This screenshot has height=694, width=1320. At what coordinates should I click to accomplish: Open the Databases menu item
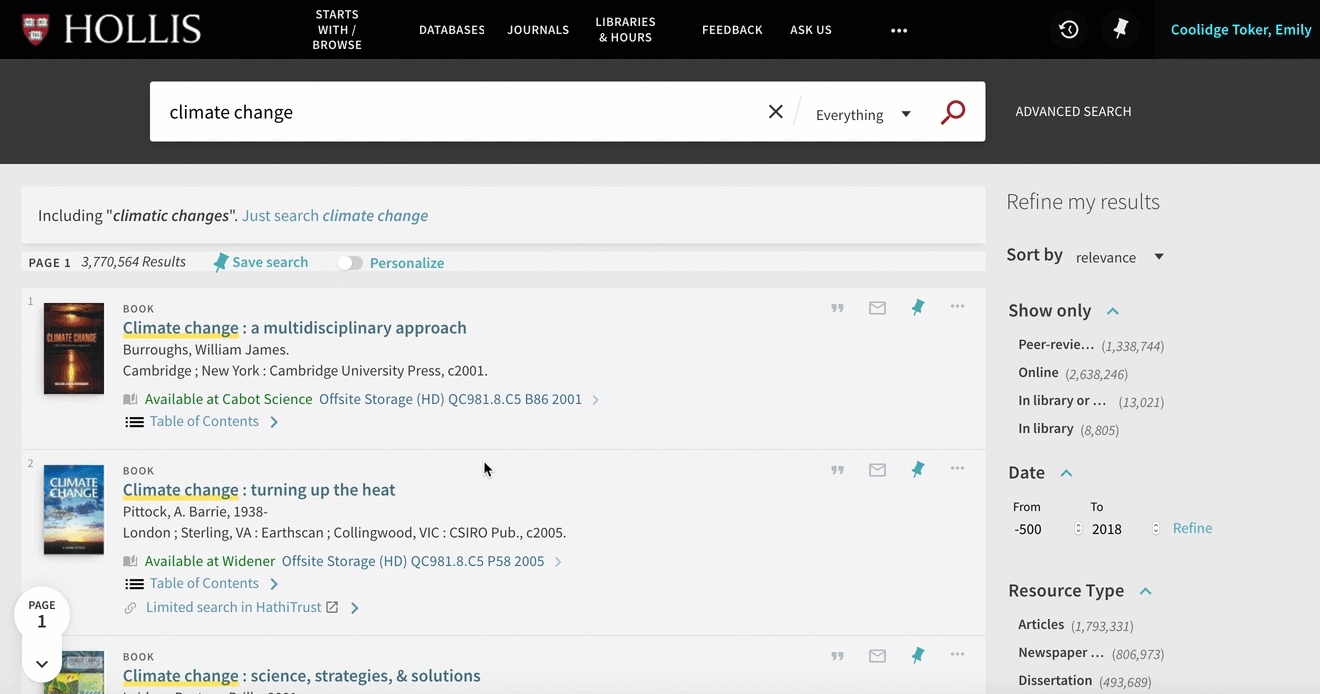(x=452, y=30)
